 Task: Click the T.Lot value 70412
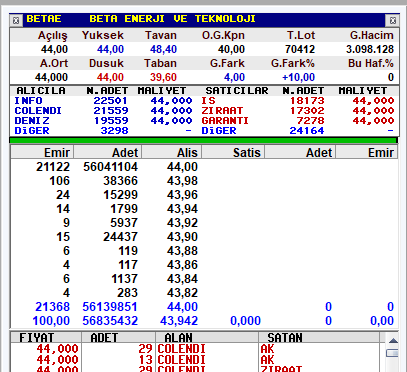300,49
